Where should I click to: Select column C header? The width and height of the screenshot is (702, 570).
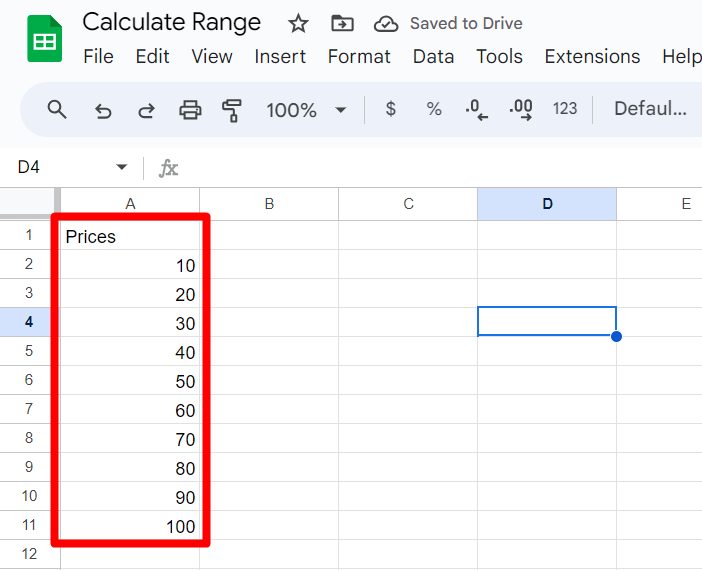tap(408, 204)
